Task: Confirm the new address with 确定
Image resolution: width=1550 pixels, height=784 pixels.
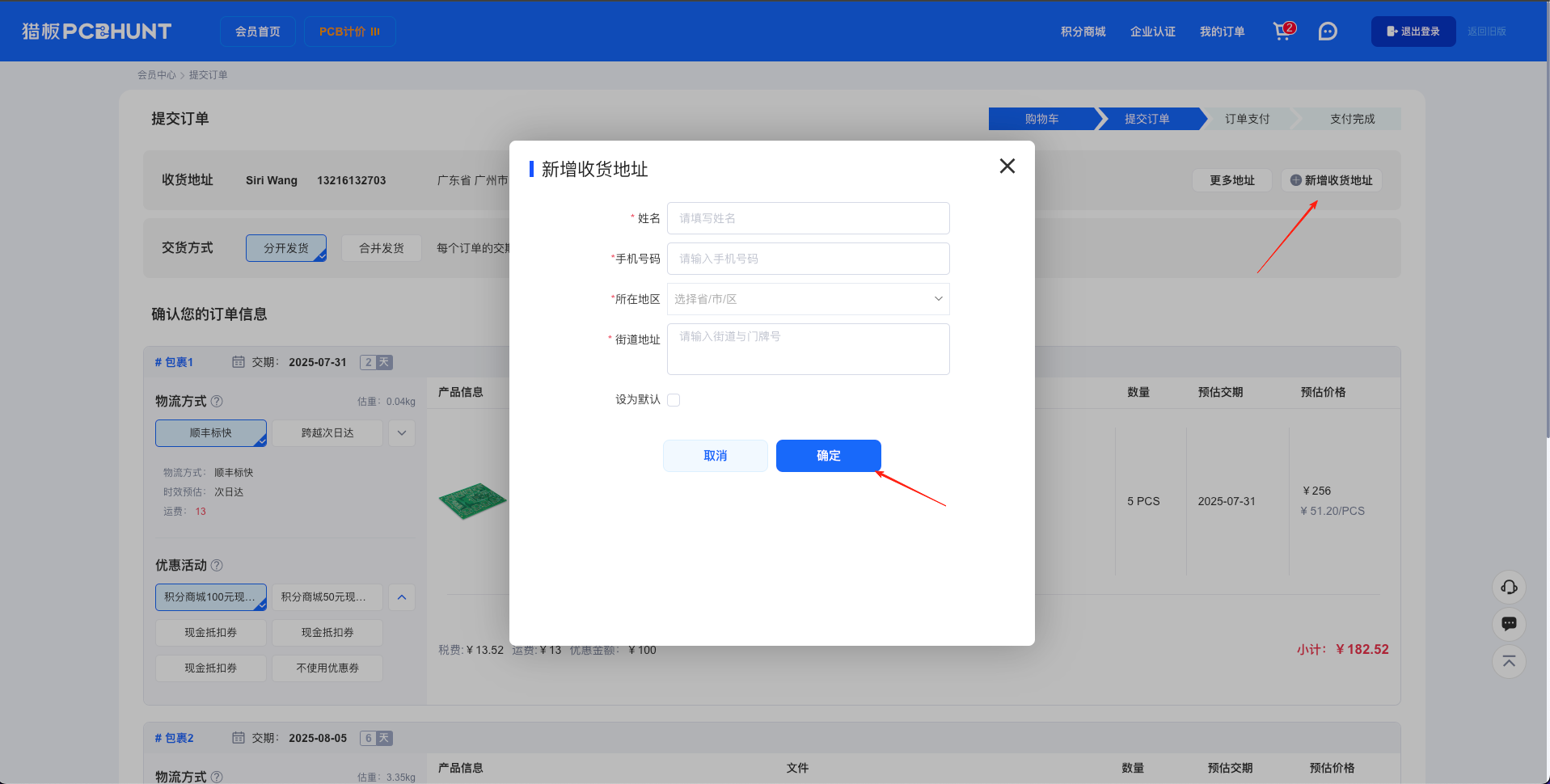Action: point(828,455)
